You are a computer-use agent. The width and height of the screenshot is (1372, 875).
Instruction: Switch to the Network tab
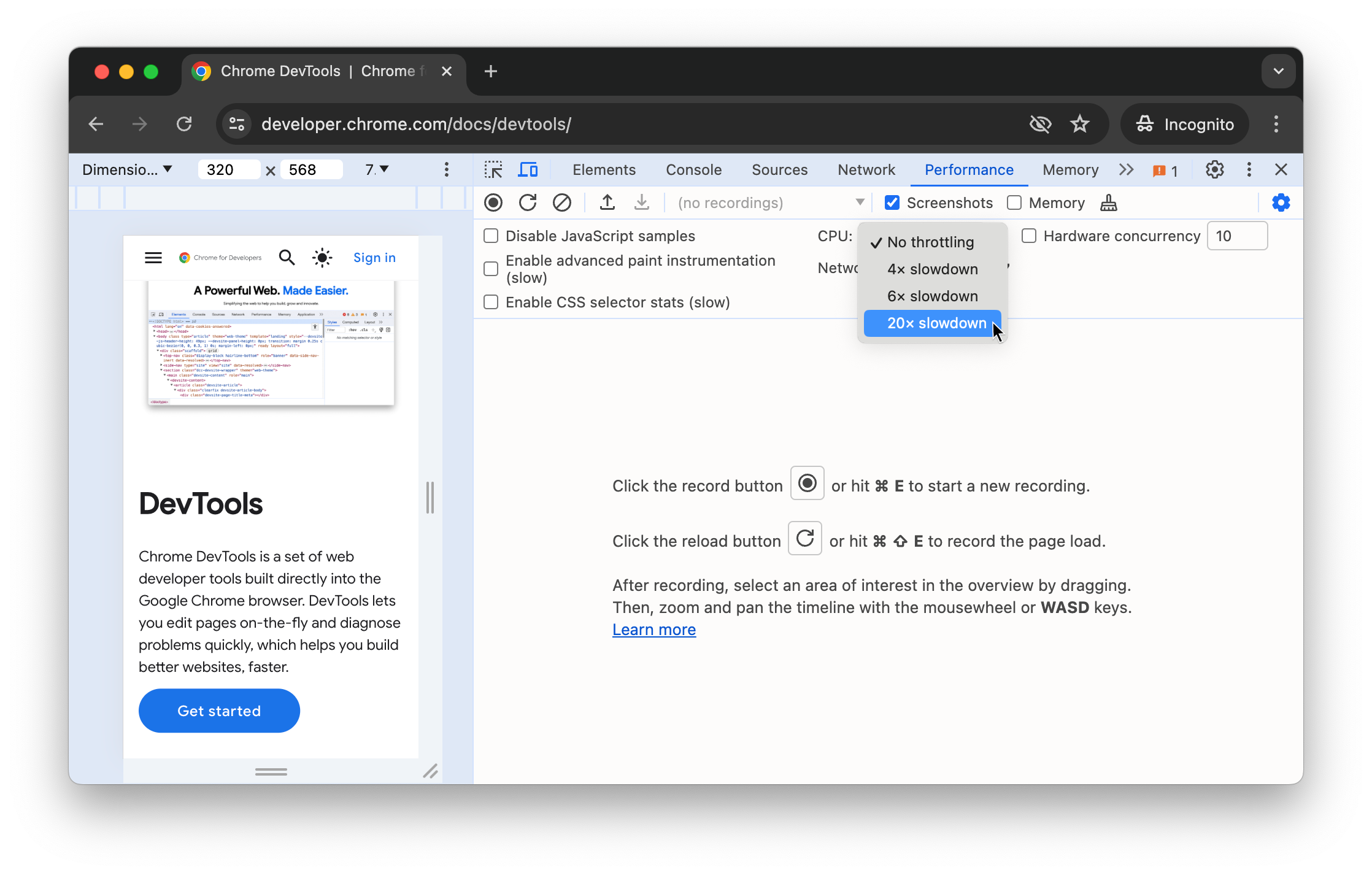[x=866, y=169]
